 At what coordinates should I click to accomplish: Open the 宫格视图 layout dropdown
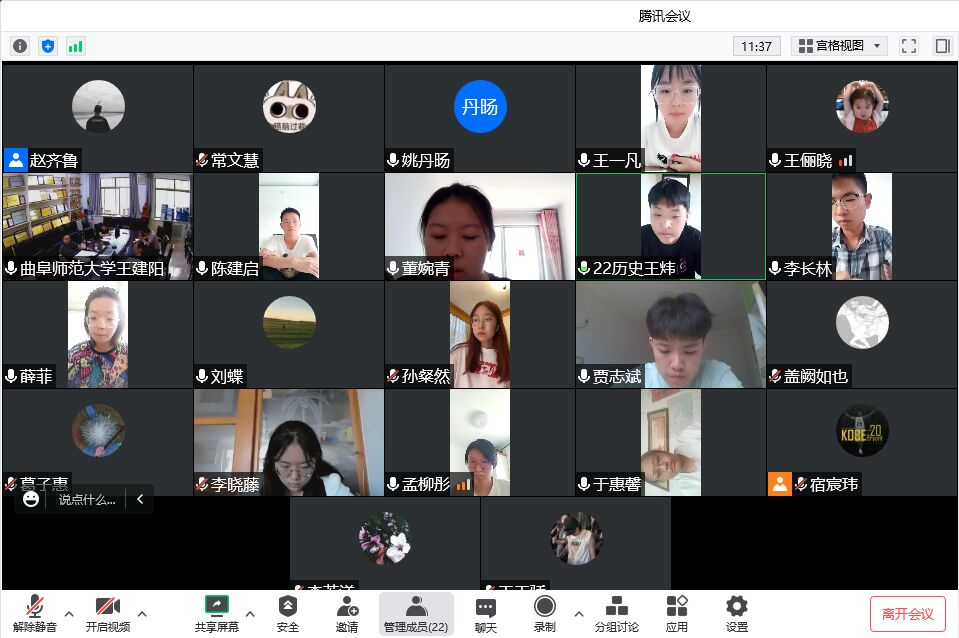[x=839, y=46]
